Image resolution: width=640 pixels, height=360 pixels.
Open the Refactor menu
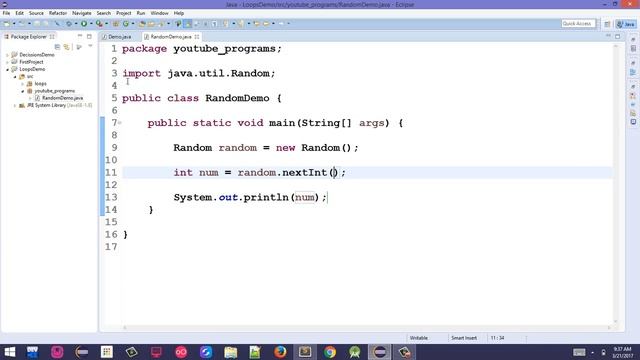tap(58, 13)
